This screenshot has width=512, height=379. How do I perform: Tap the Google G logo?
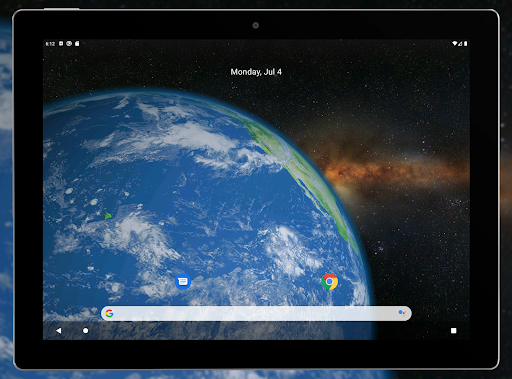coord(109,313)
